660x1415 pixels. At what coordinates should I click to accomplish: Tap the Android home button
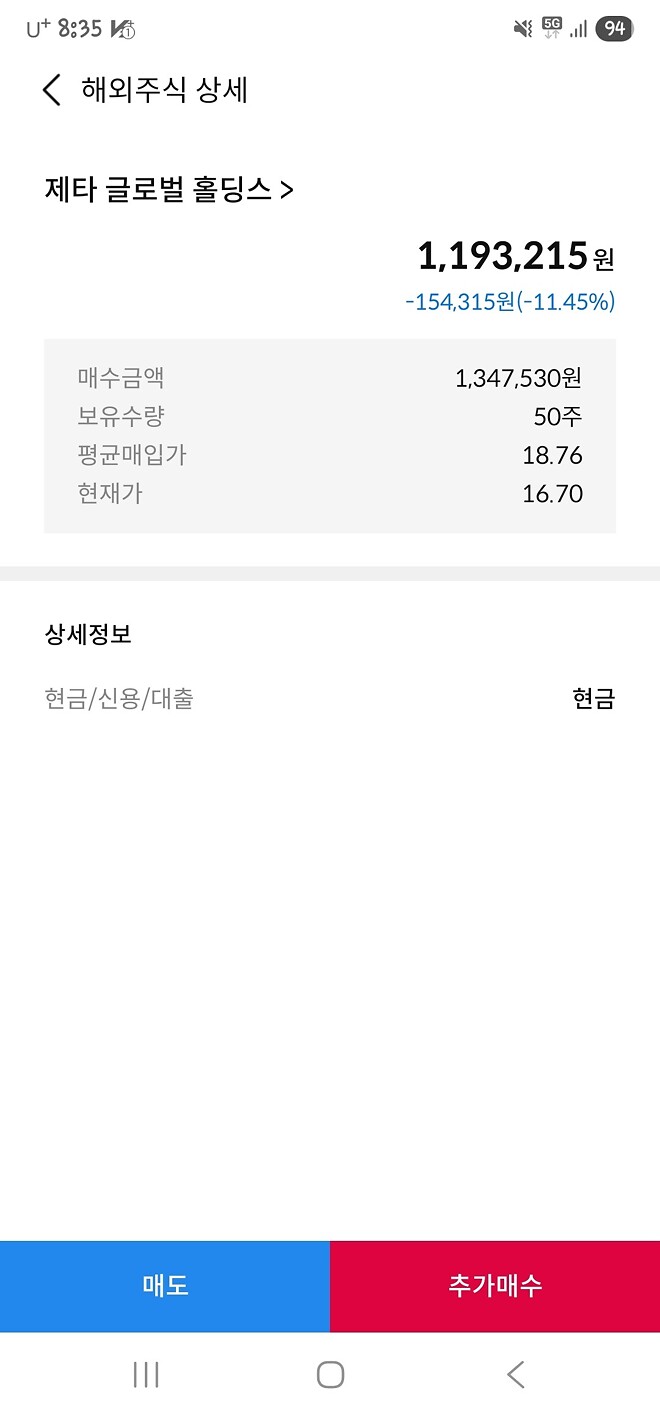[329, 1374]
